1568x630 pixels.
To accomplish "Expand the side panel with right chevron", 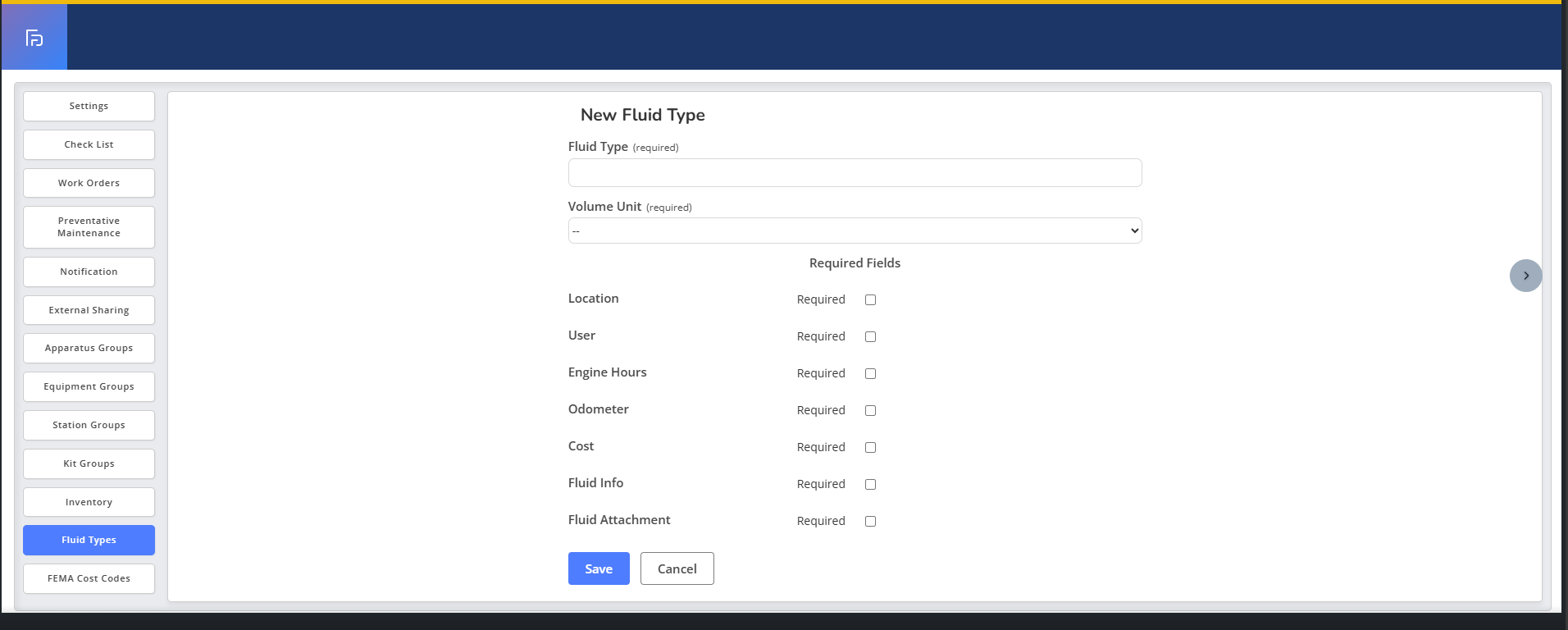I will [1525, 276].
